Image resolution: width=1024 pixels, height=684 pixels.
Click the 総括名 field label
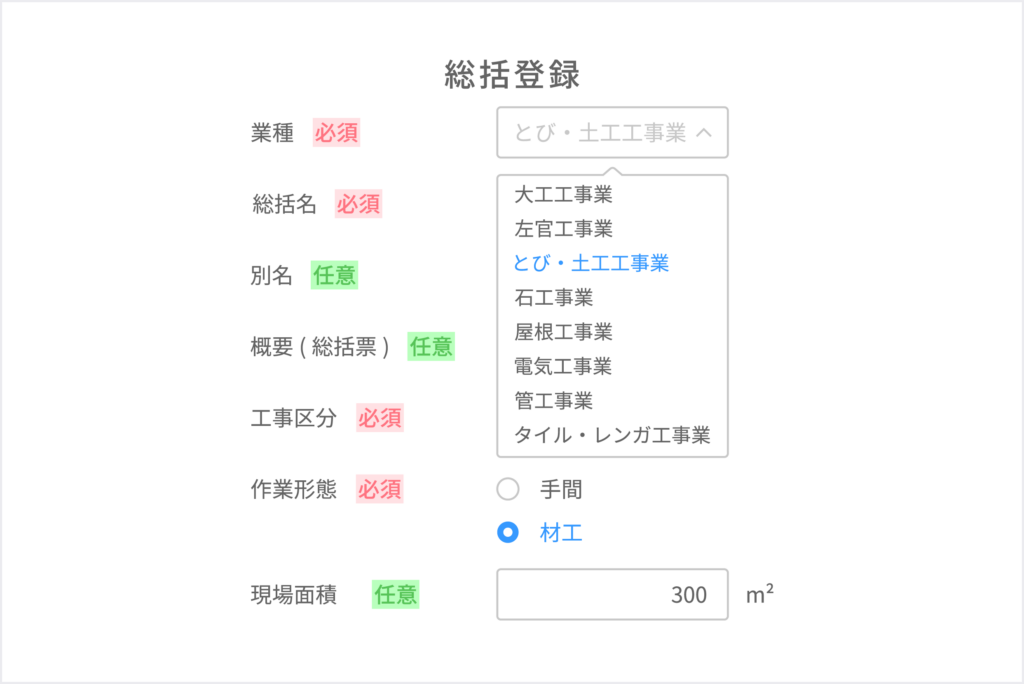(x=284, y=204)
